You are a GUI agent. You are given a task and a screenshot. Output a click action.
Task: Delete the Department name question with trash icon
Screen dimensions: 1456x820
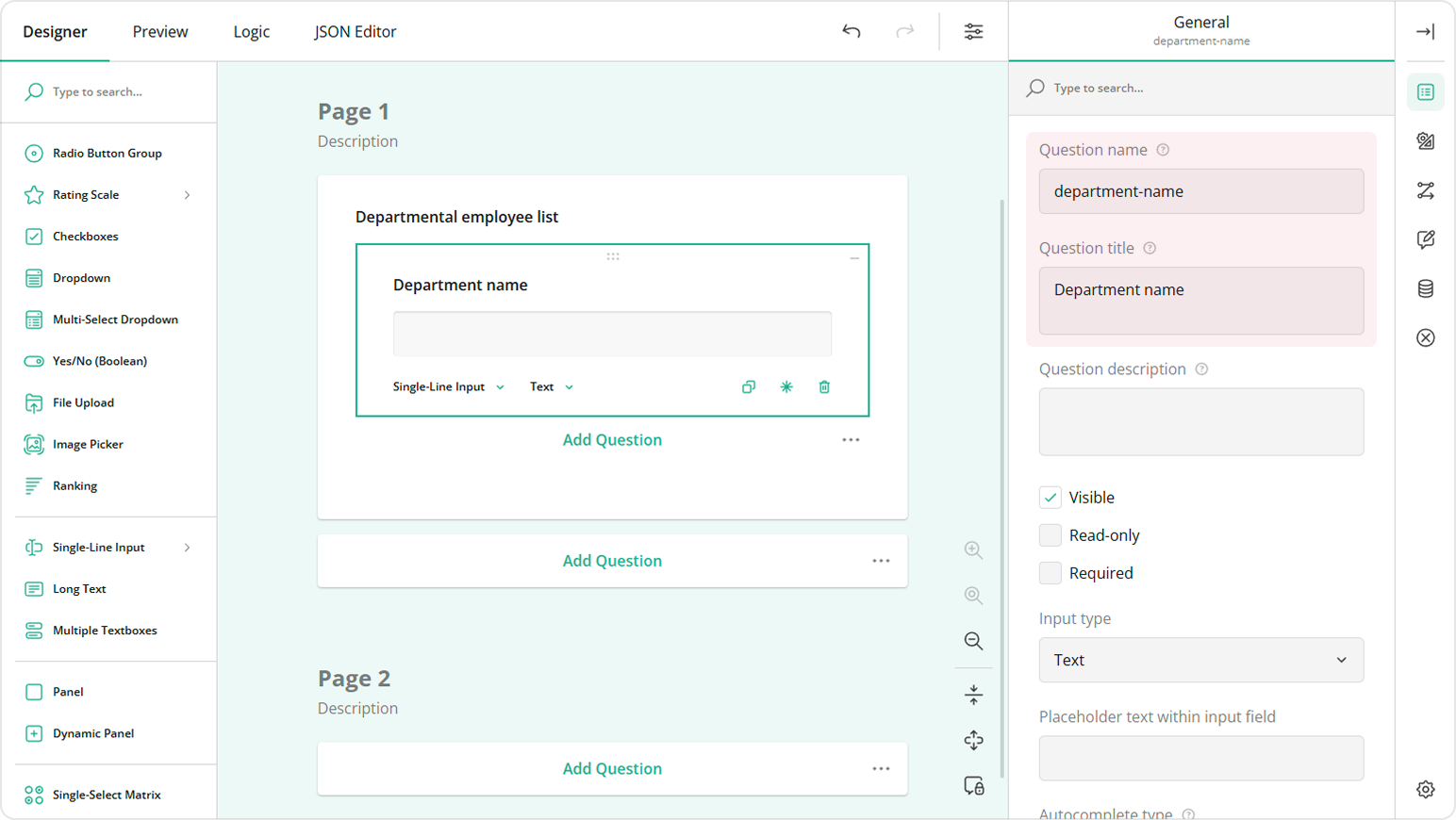[x=823, y=386]
